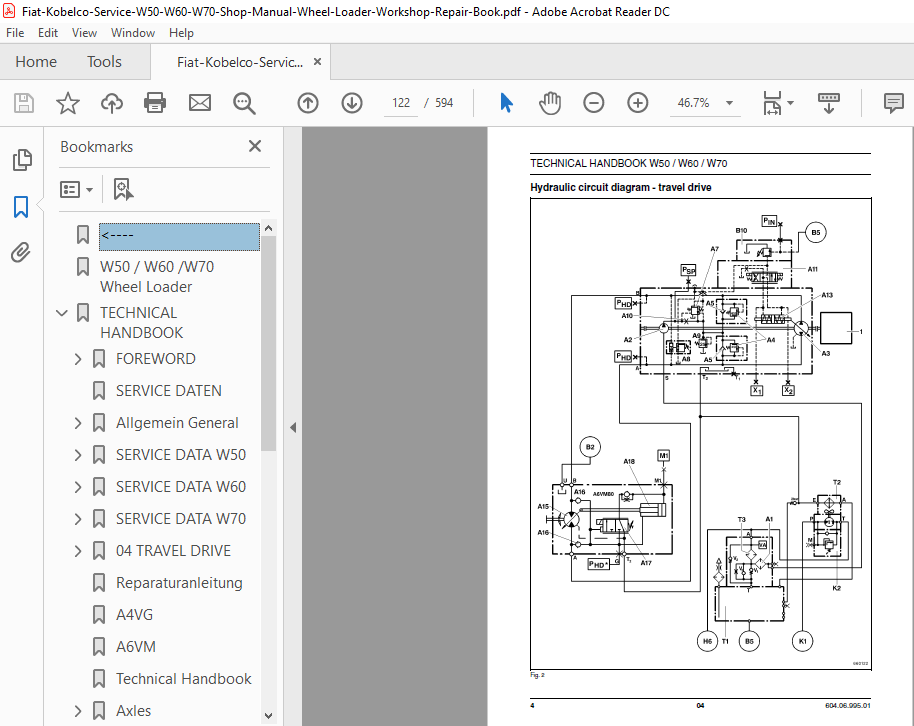Show Page Thumbnails panel
The width and height of the screenshot is (914, 726).
(22, 160)
